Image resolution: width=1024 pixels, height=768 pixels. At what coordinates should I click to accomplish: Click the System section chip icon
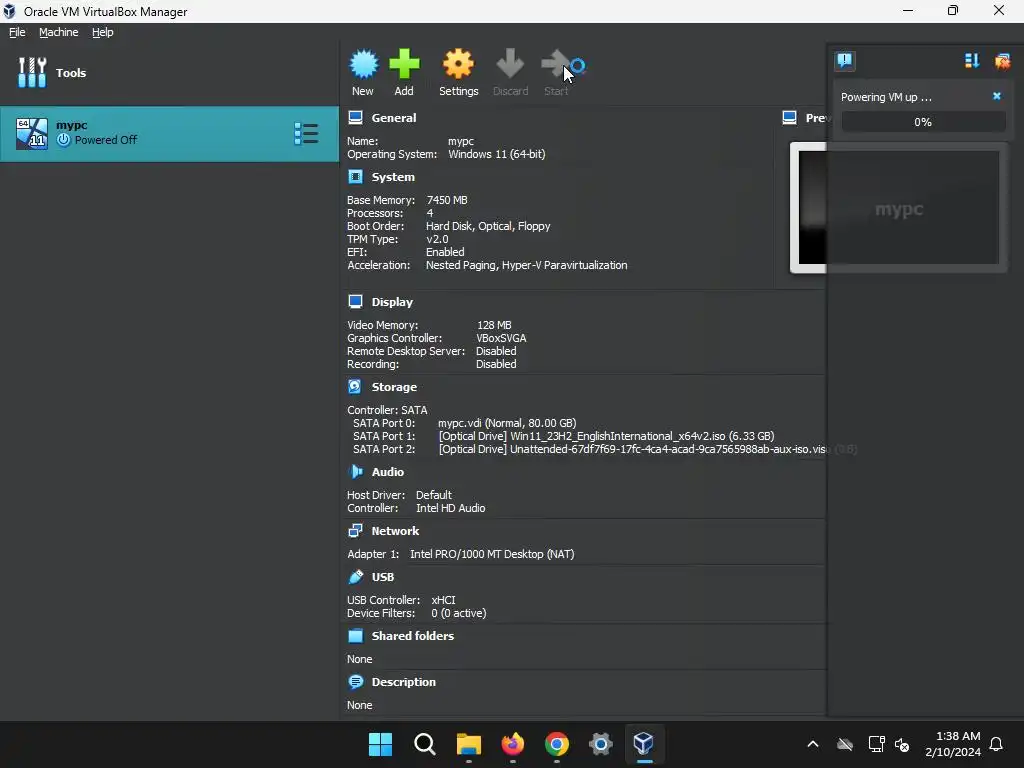(x=355, y=177)
